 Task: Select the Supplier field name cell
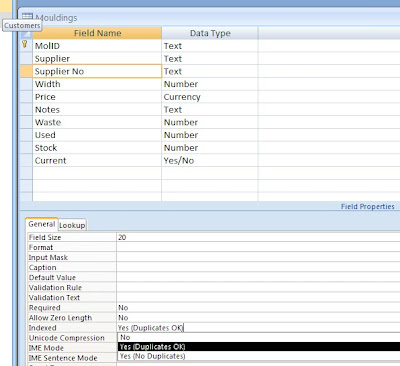[x=97, y=59]
